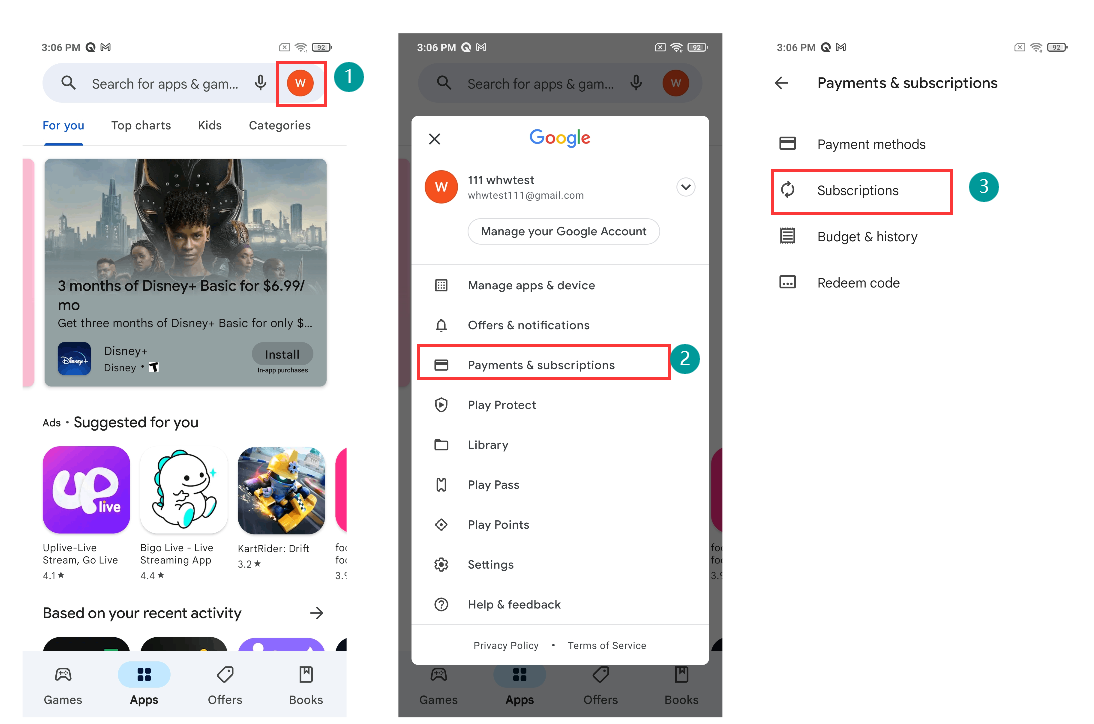
Task: Click the Play Pass ticket icon
Action: 442,485
